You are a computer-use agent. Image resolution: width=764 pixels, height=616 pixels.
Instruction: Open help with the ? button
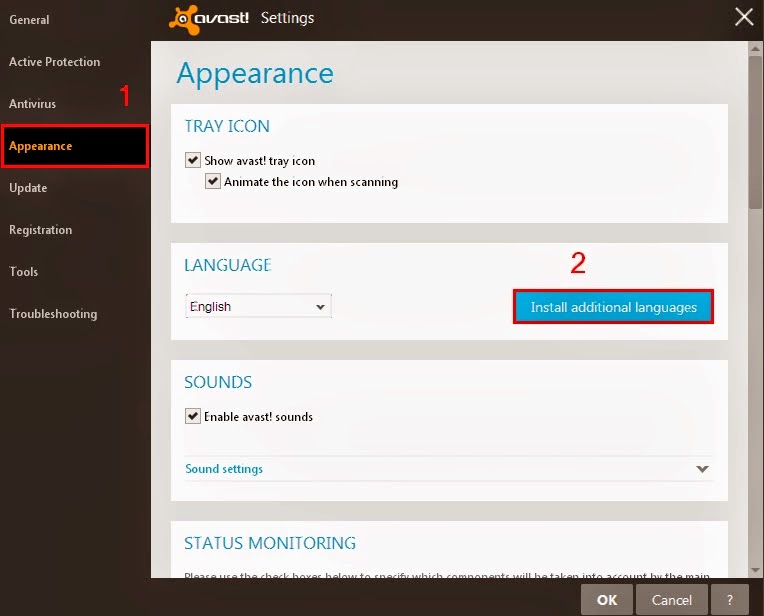click(729, 600)
